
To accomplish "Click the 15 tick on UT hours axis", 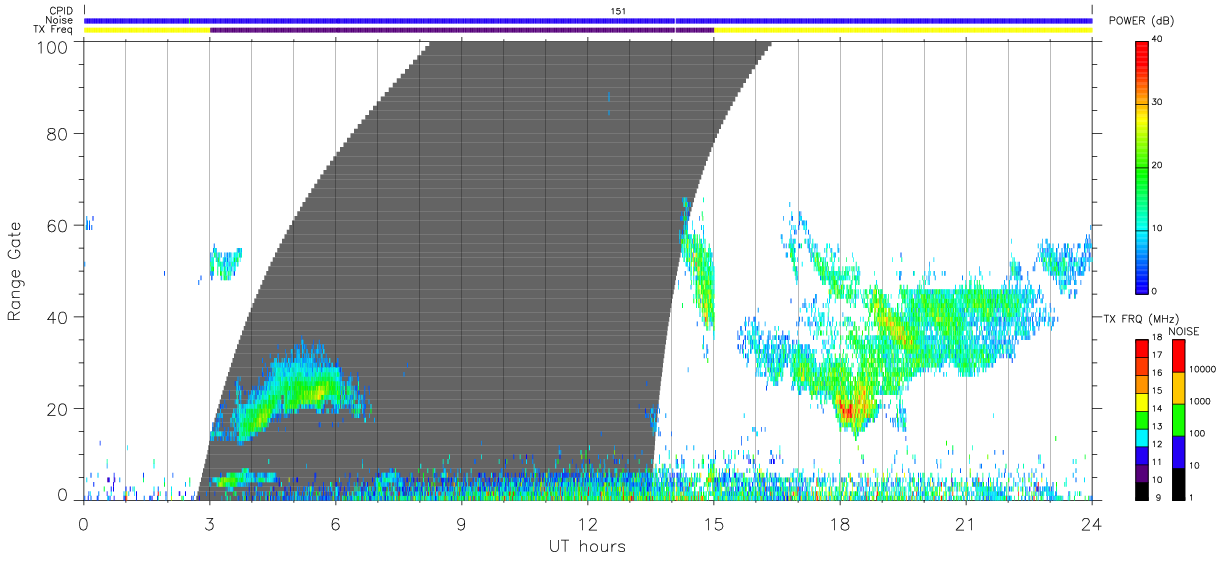I will (x=713, y=524).
